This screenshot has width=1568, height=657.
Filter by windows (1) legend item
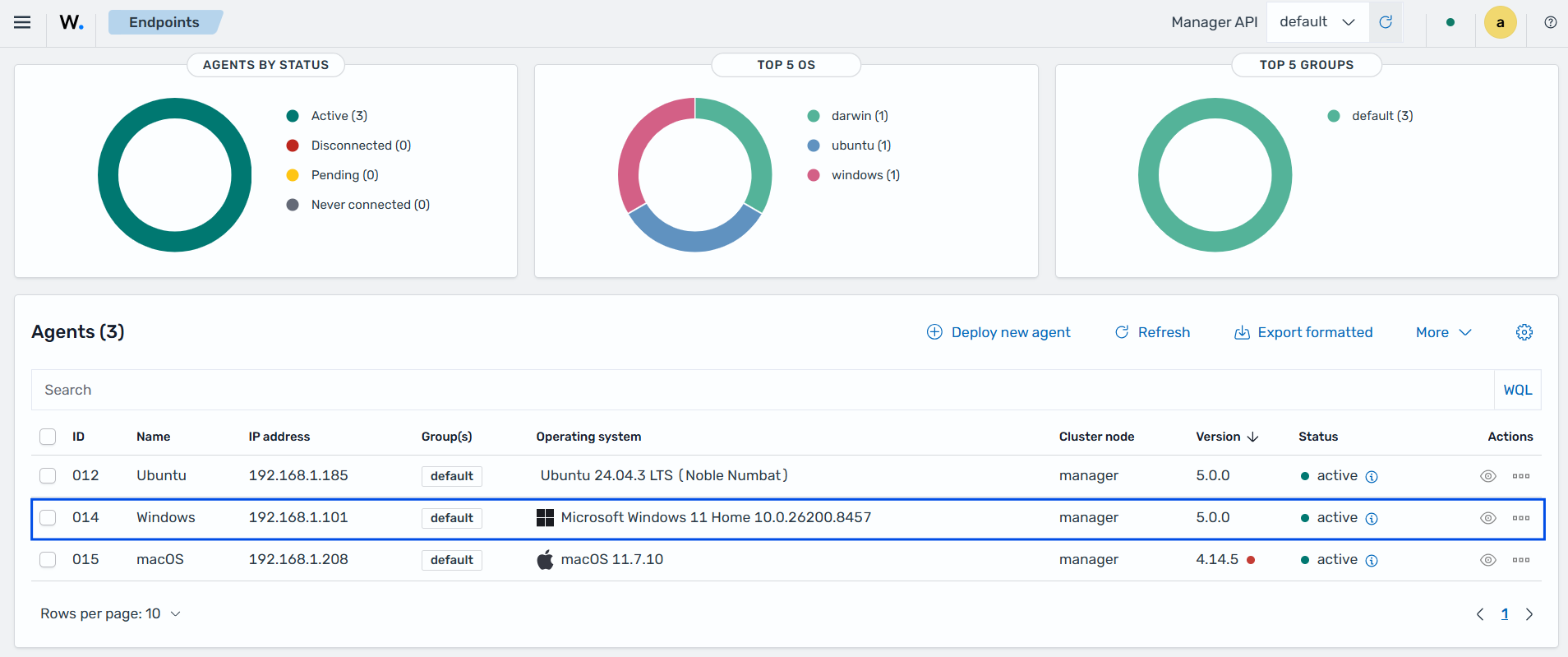[x=854, y=175]
